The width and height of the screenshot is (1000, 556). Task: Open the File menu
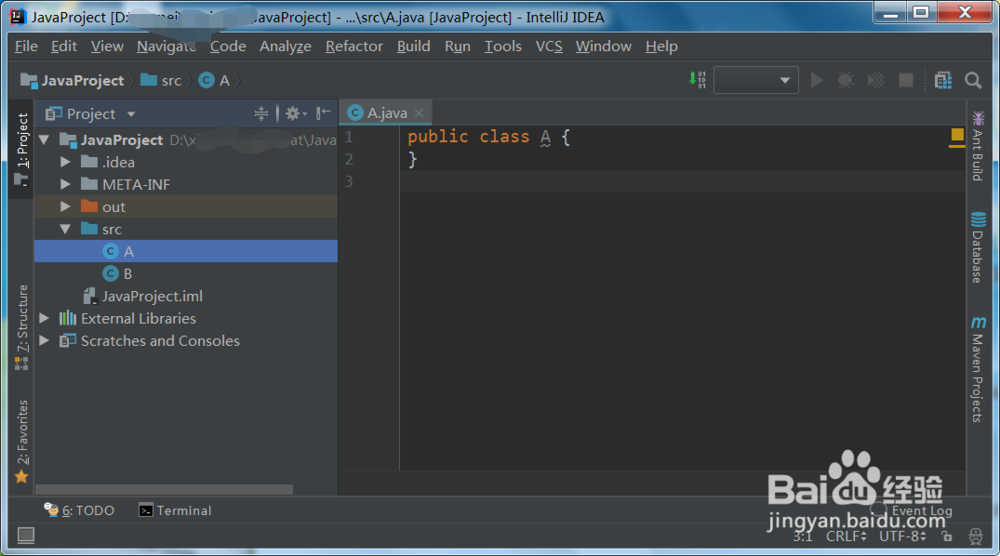[x=26, y=47]
